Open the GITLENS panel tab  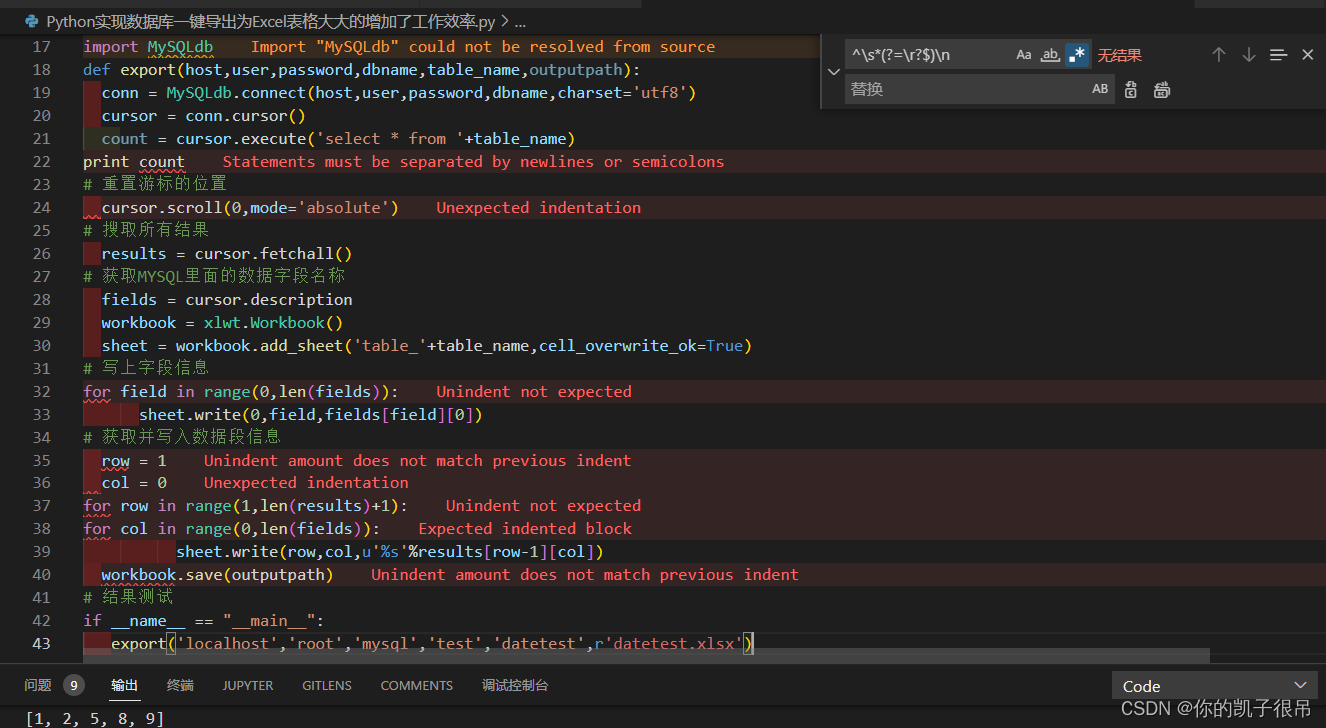(x=325, y=685)
